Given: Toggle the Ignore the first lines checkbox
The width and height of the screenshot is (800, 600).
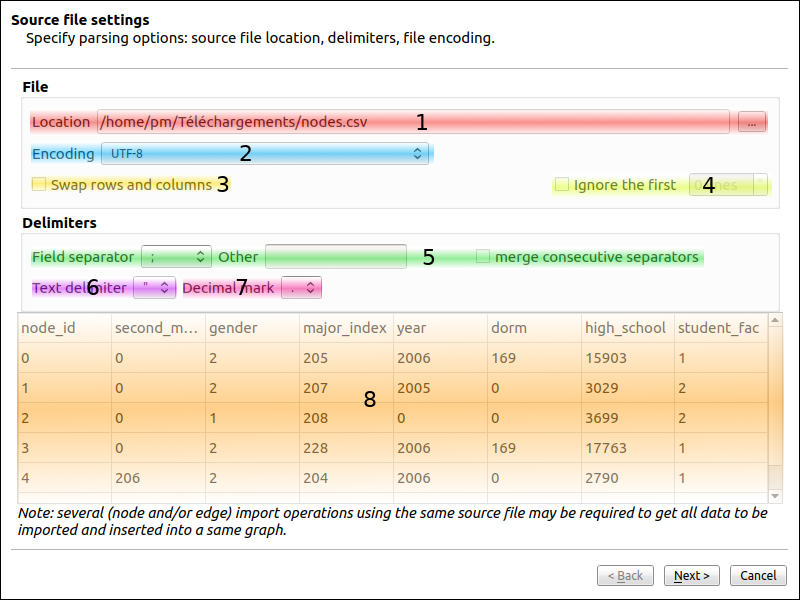Looking at the screenshot, I should click(x=562, y=185).
